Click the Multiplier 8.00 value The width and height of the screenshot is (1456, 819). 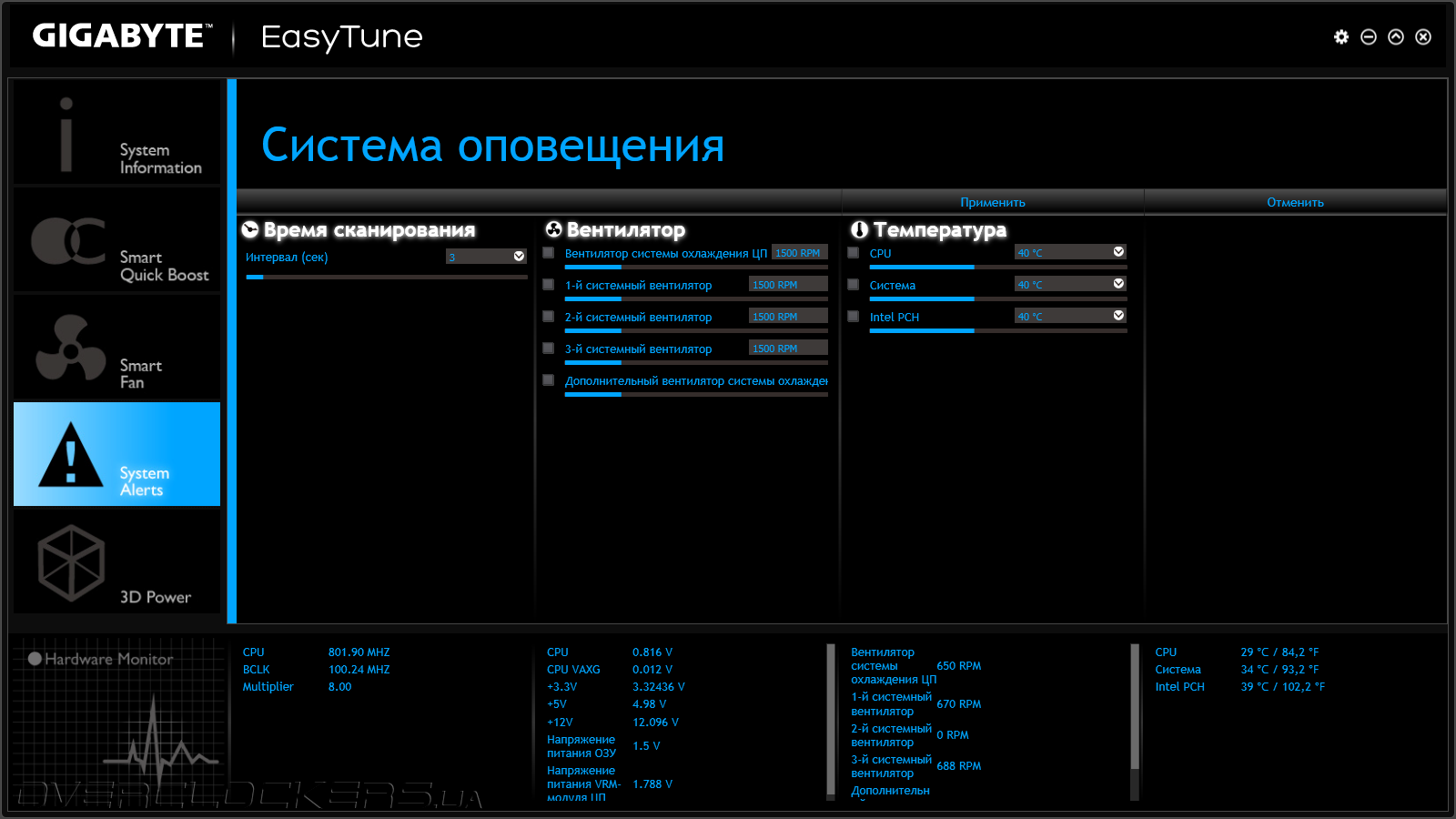point(339,687)
